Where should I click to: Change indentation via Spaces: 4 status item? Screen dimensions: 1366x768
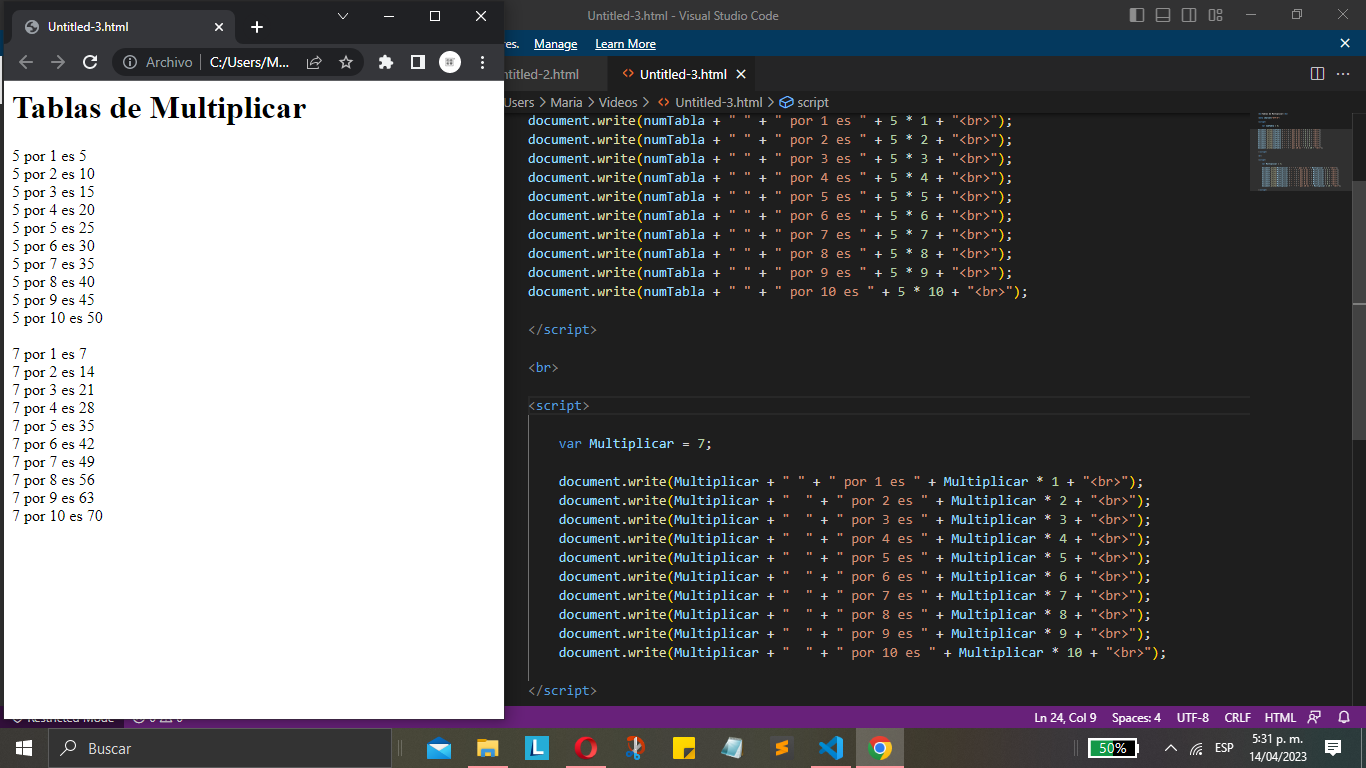(1136, 717)
